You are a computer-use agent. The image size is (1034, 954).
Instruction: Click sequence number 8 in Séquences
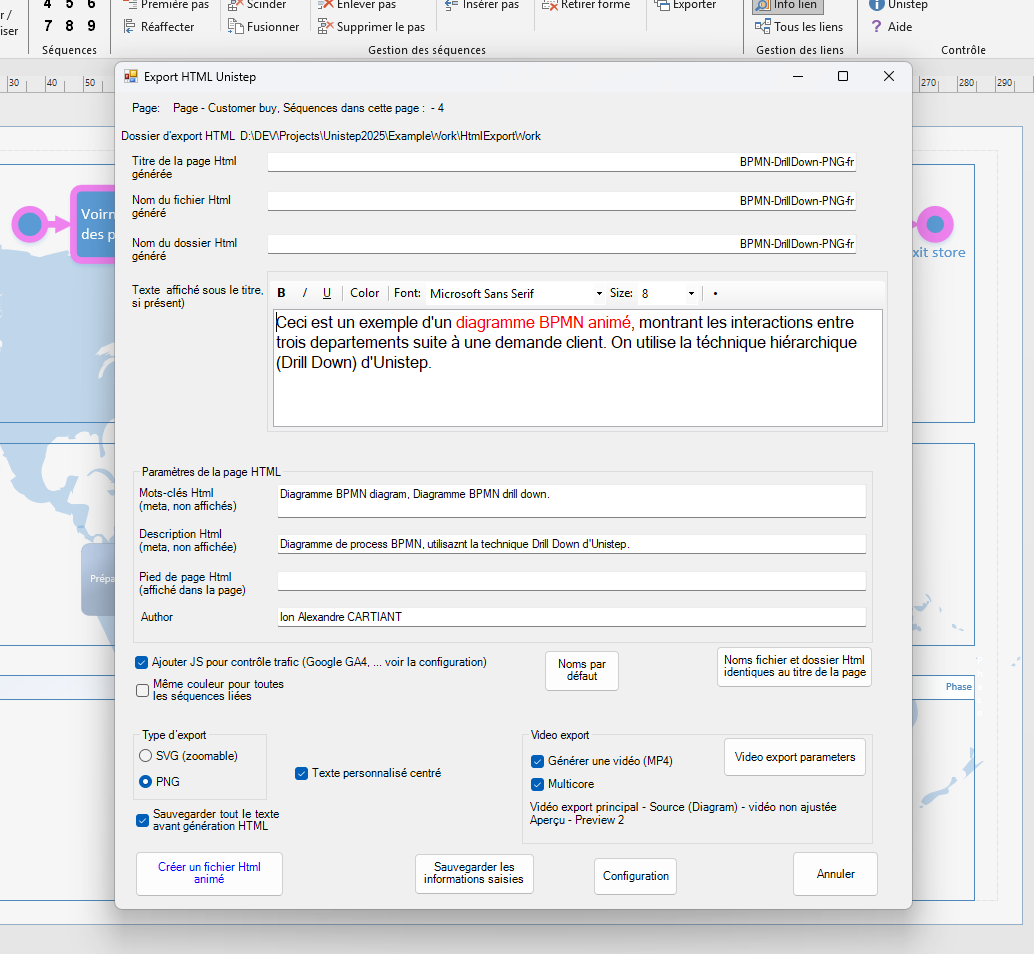tap(69, 26)
